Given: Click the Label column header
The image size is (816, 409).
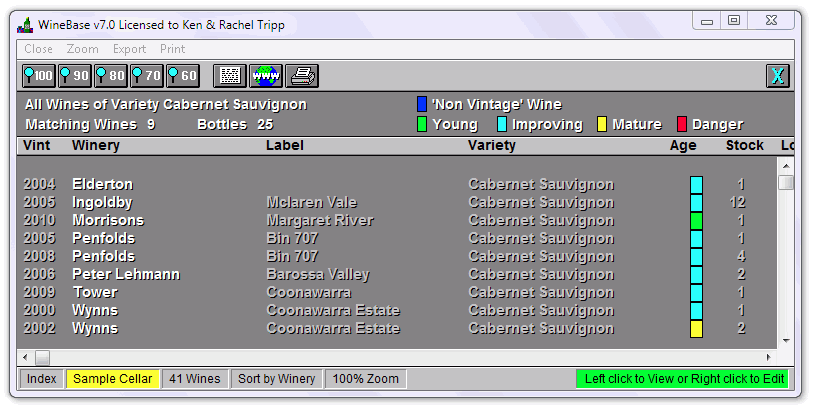Looking at the screenshot, I should pos(284,146).
